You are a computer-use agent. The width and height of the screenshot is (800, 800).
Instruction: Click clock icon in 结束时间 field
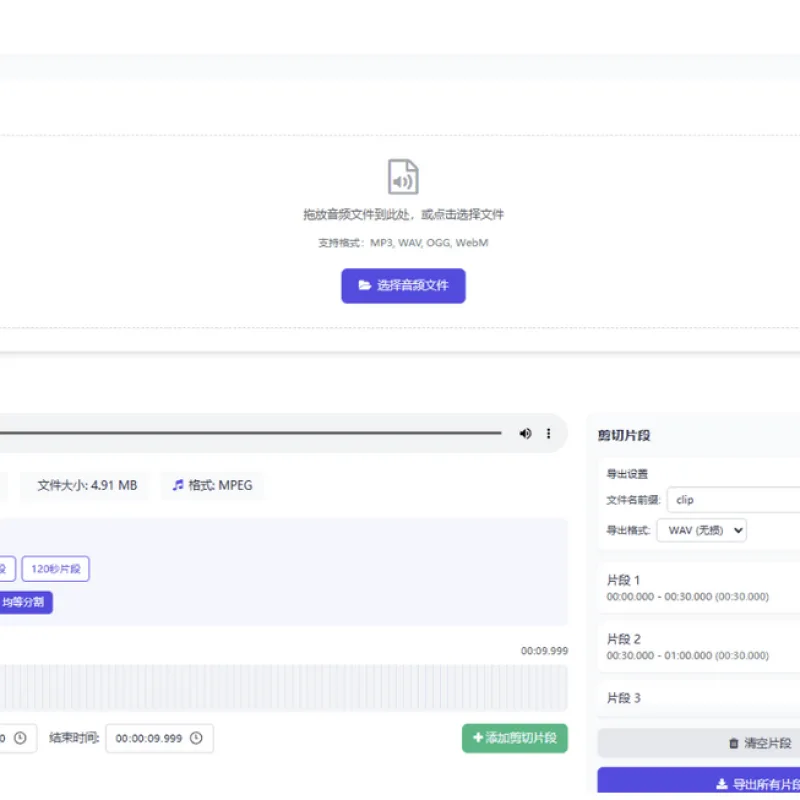196,738
